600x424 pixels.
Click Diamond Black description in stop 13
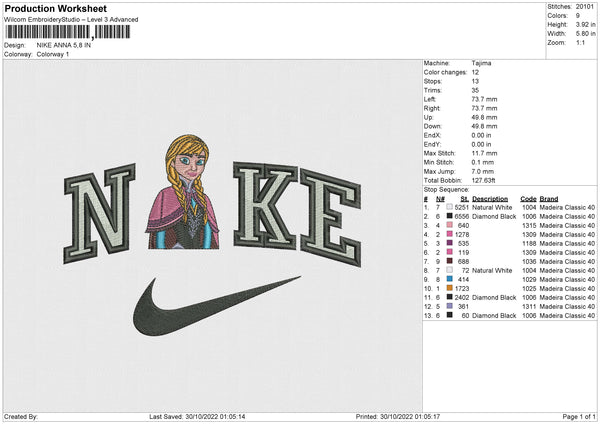point(494,316)
